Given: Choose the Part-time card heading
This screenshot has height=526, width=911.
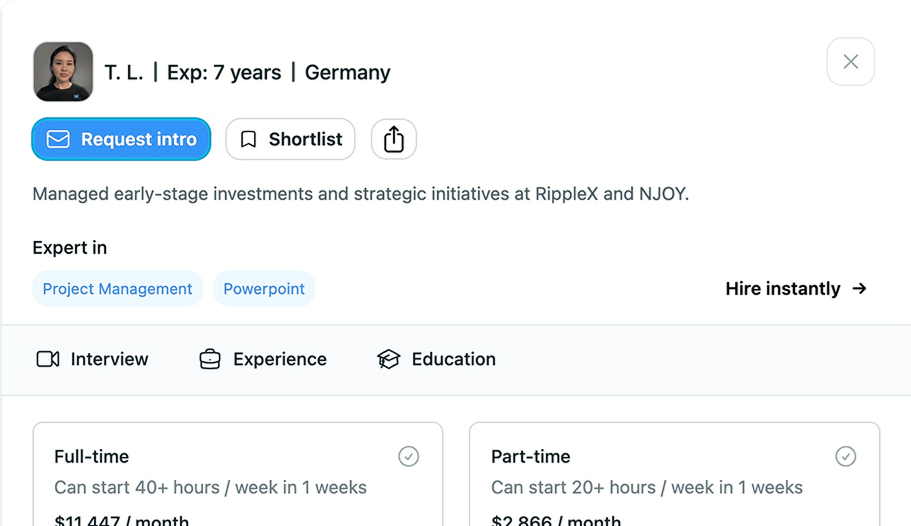Looking at the screenshot, I should pyautogui.click(x=531, y=456).
